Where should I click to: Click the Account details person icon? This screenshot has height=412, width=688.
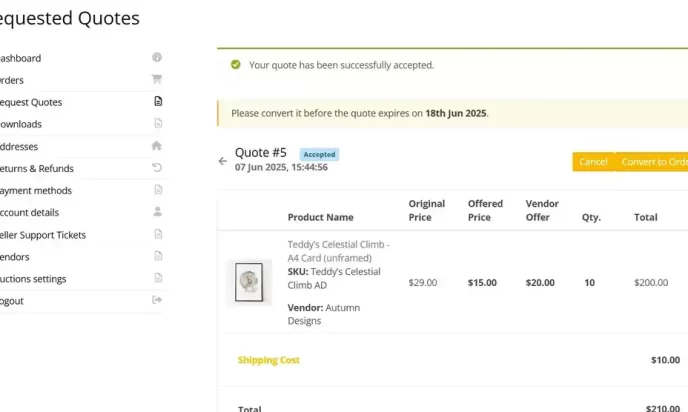[x=158, y=211]
